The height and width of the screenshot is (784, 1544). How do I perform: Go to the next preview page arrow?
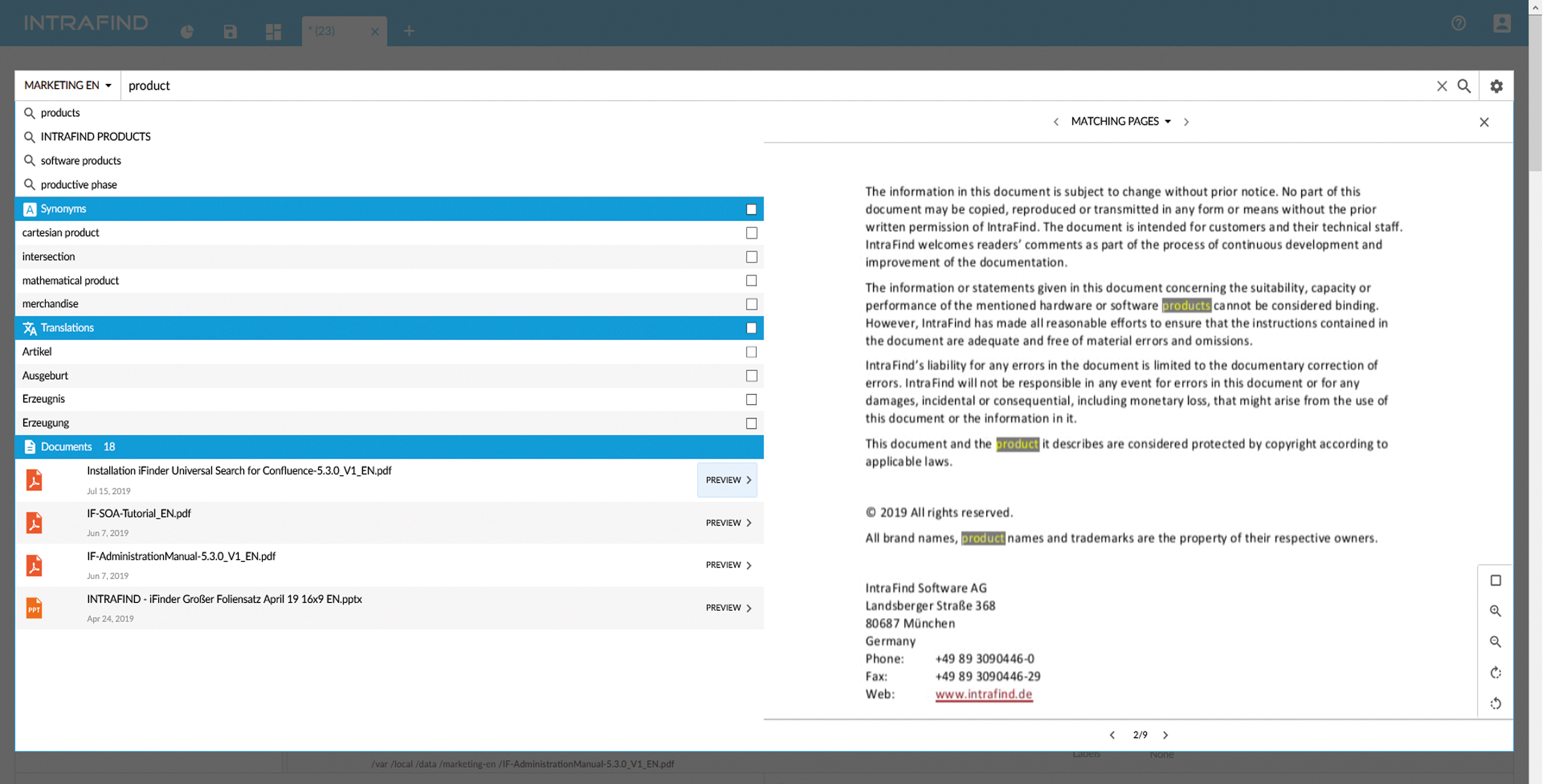coord(1166,735)
